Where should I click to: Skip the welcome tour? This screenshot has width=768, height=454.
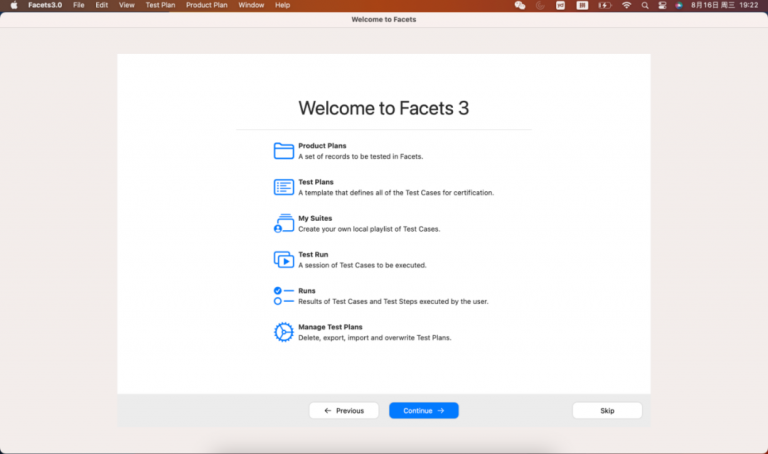click(607, 410)
